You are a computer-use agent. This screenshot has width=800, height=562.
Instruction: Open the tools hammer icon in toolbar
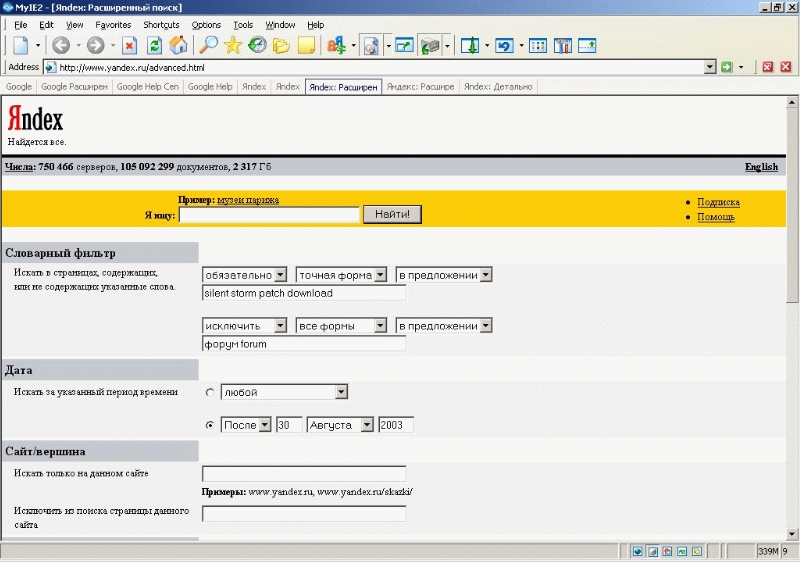tap(562, 45)
